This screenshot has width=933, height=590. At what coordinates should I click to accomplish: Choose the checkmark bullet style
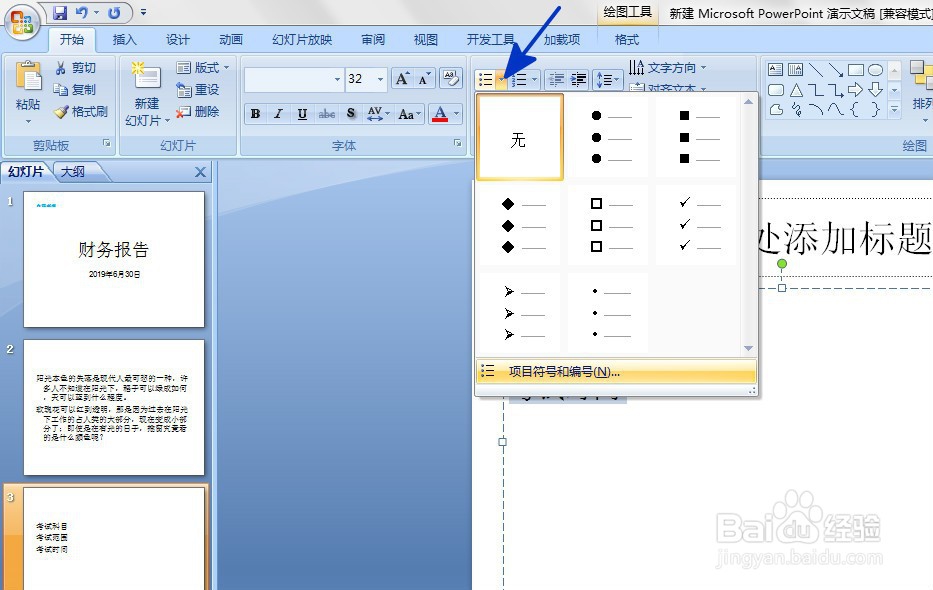[x=696, y=225]
